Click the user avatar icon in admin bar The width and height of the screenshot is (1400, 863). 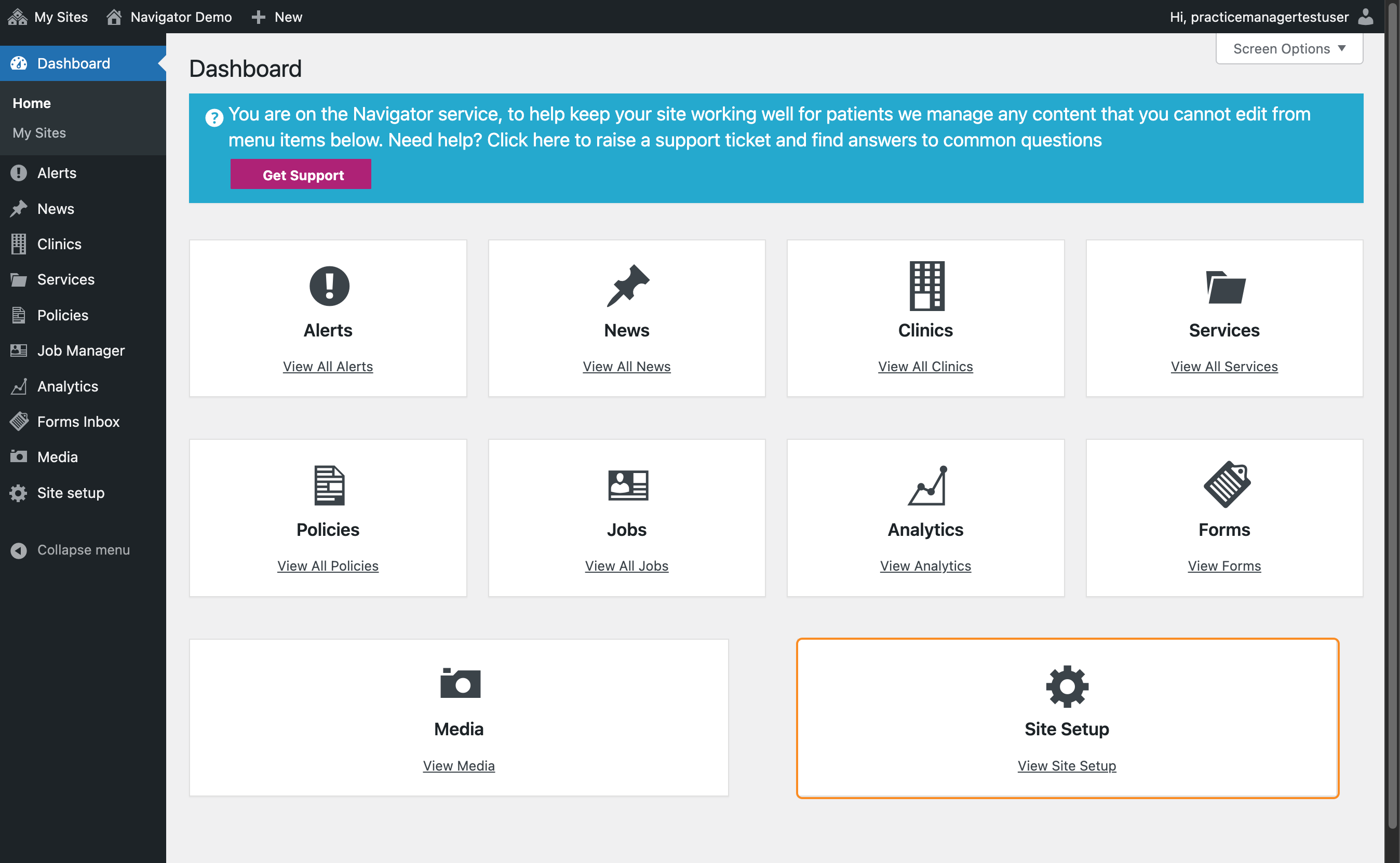(1365, 17)
